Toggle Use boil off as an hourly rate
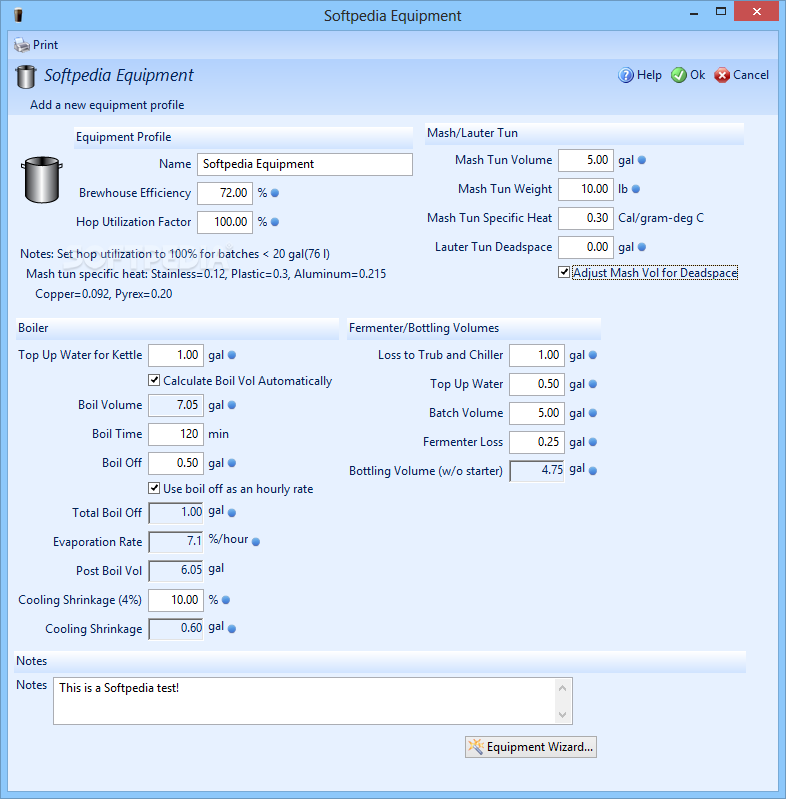 (x=154, y=488)
